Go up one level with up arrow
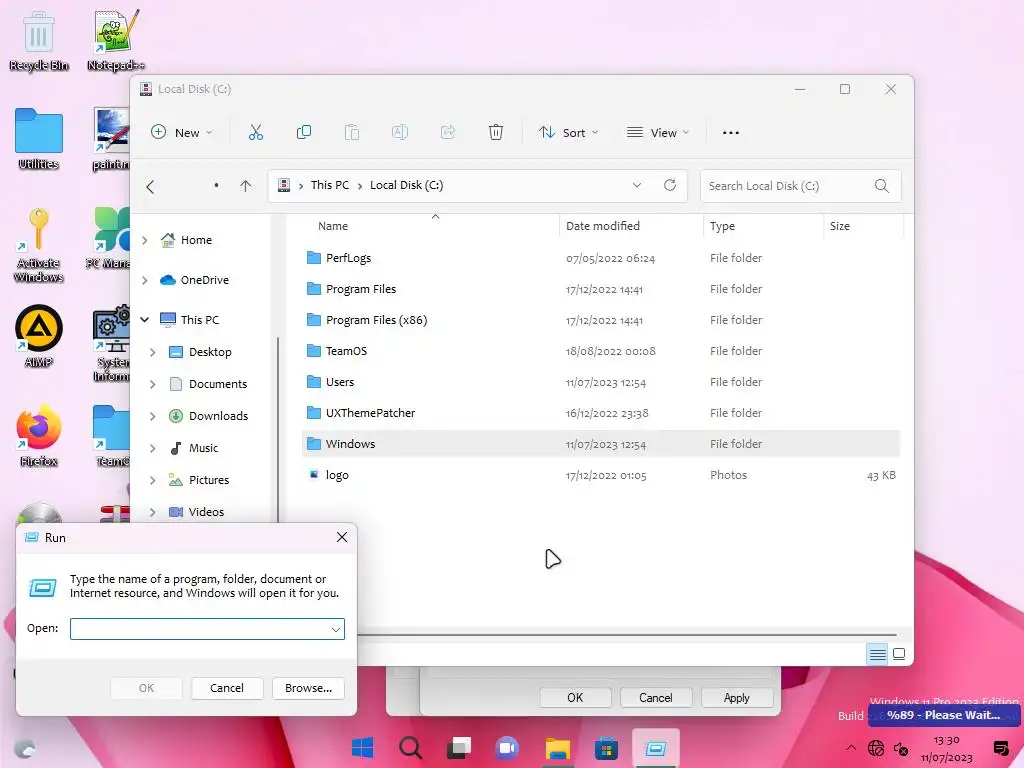 (x=246, y=186)
